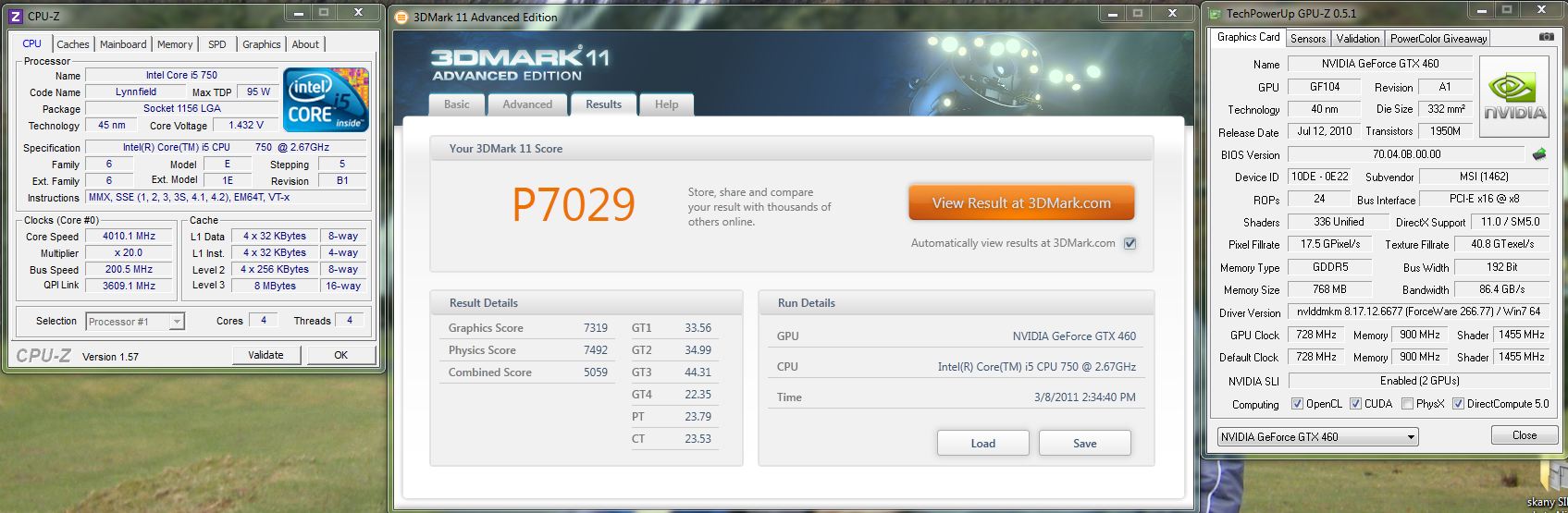Screen dimensions: 1568x513
Task: Switch to the Validation tab in GPU-Z
Action: [1358, 39]
